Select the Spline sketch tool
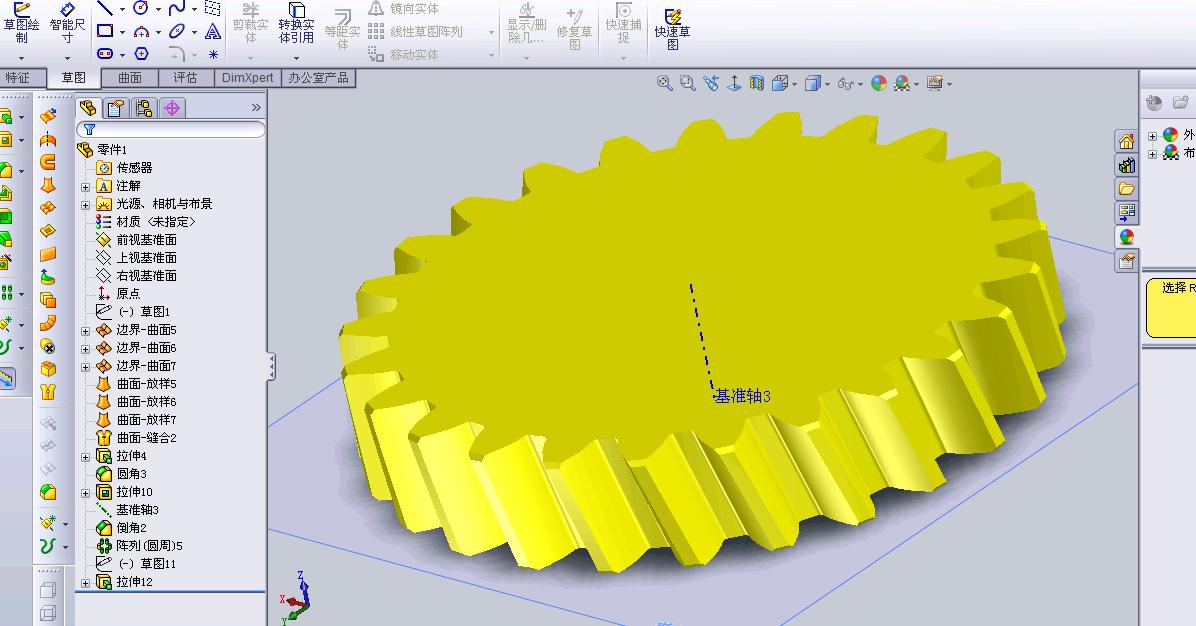 177,8
